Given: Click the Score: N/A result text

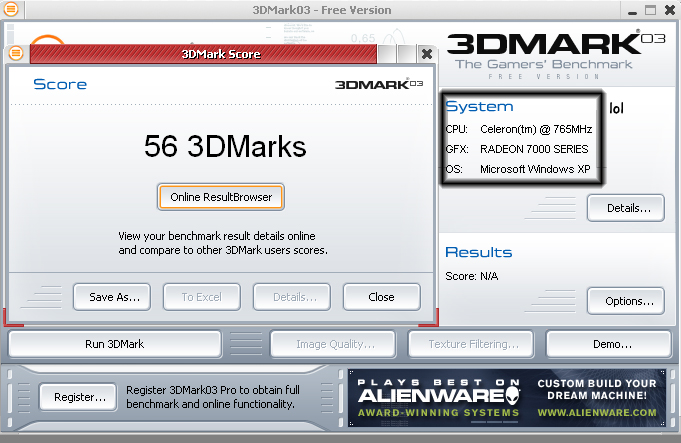Looking at the screenshot, I should click(x=472, y=276).
